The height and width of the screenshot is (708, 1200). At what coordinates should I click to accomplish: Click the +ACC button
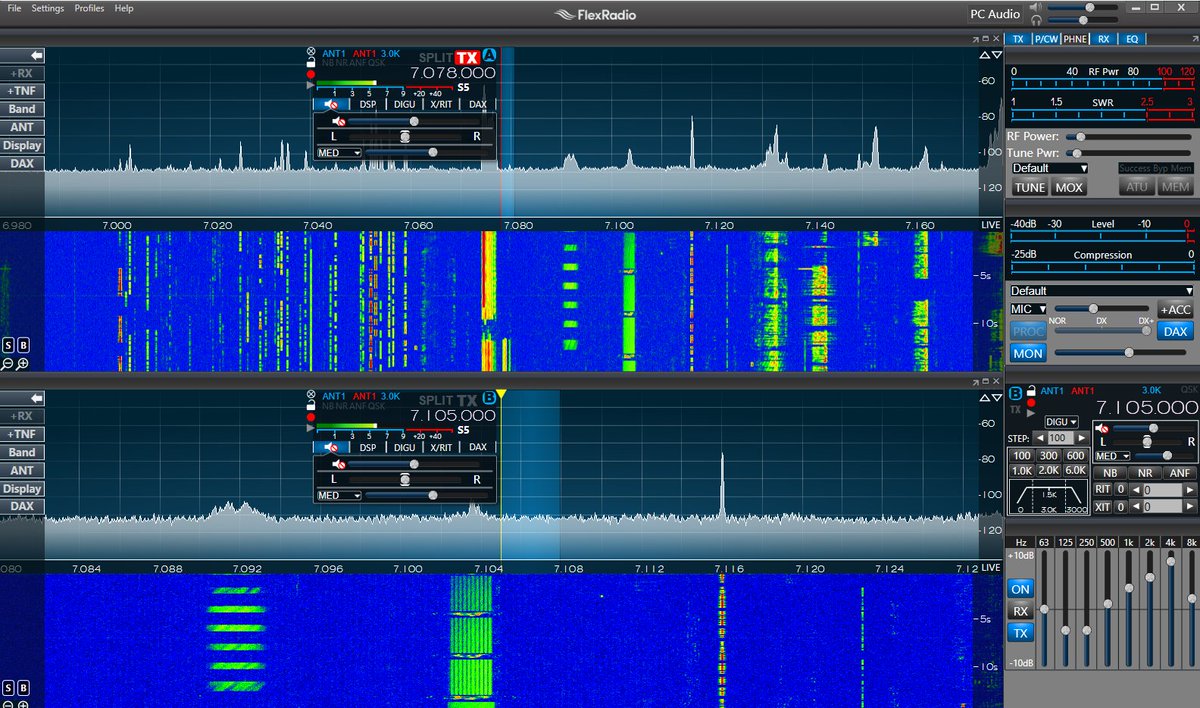pyautogui.click(x=1175, y=310)
